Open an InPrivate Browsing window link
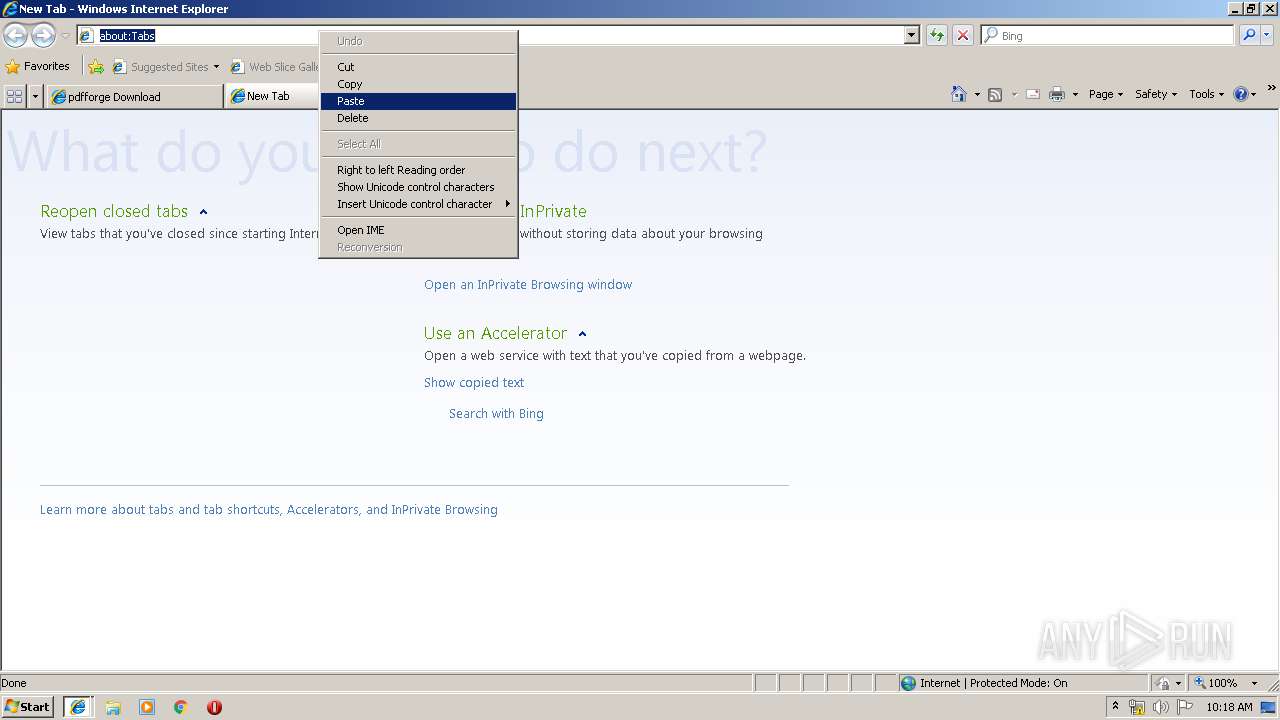The width and height of the screenshot is (1280, 720). [x=528, y=285]
